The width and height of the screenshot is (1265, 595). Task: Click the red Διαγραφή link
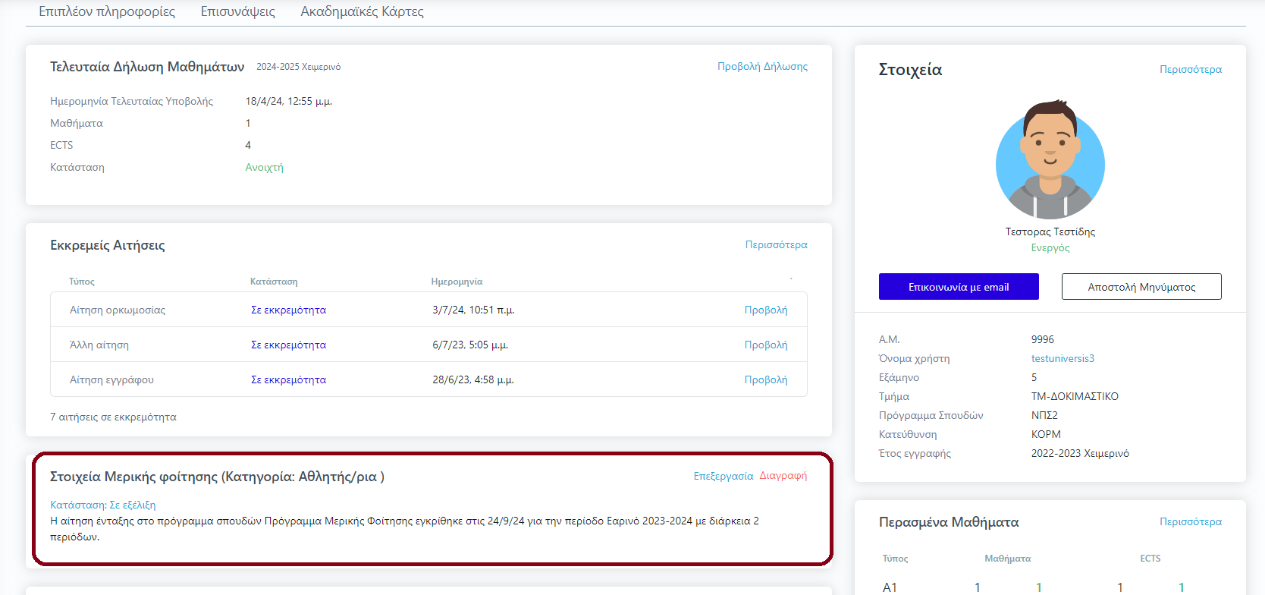coord(783,476)
